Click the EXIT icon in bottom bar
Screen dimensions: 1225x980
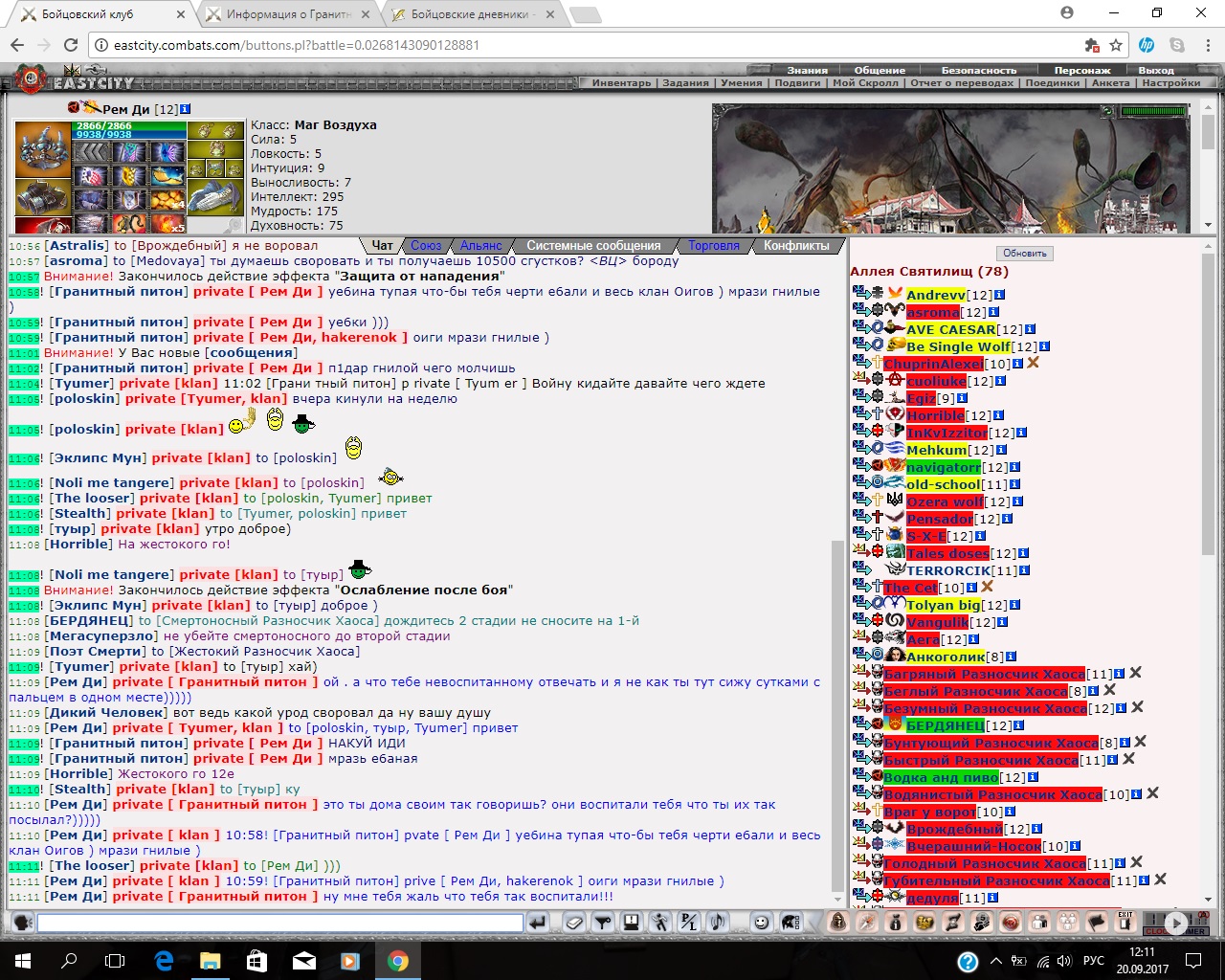click(x=1125, y=924)
